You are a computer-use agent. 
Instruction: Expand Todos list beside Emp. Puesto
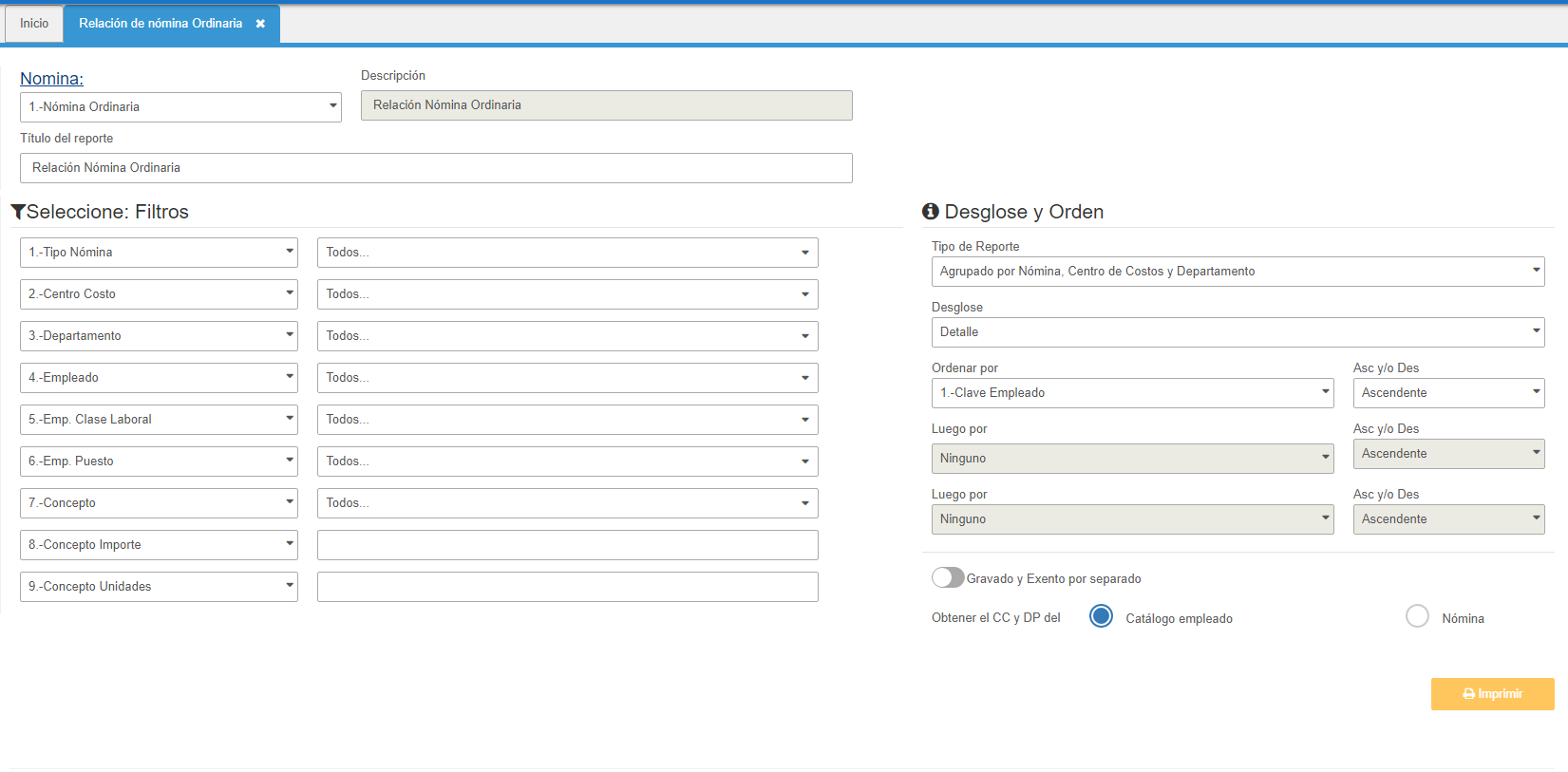point(567,461)
